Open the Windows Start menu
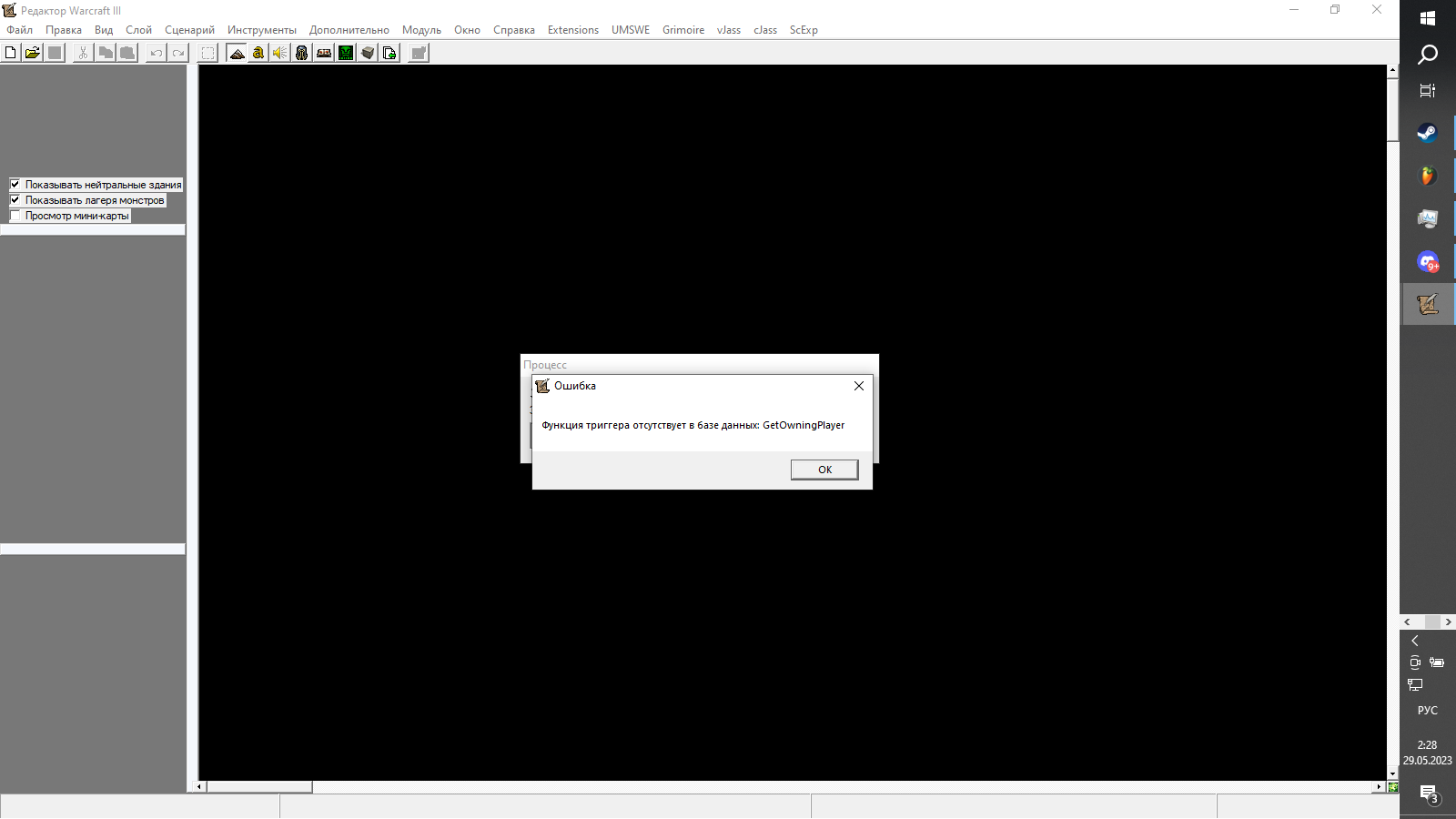The height and width of the screenshot is (819, 1456). point(1428,18)
